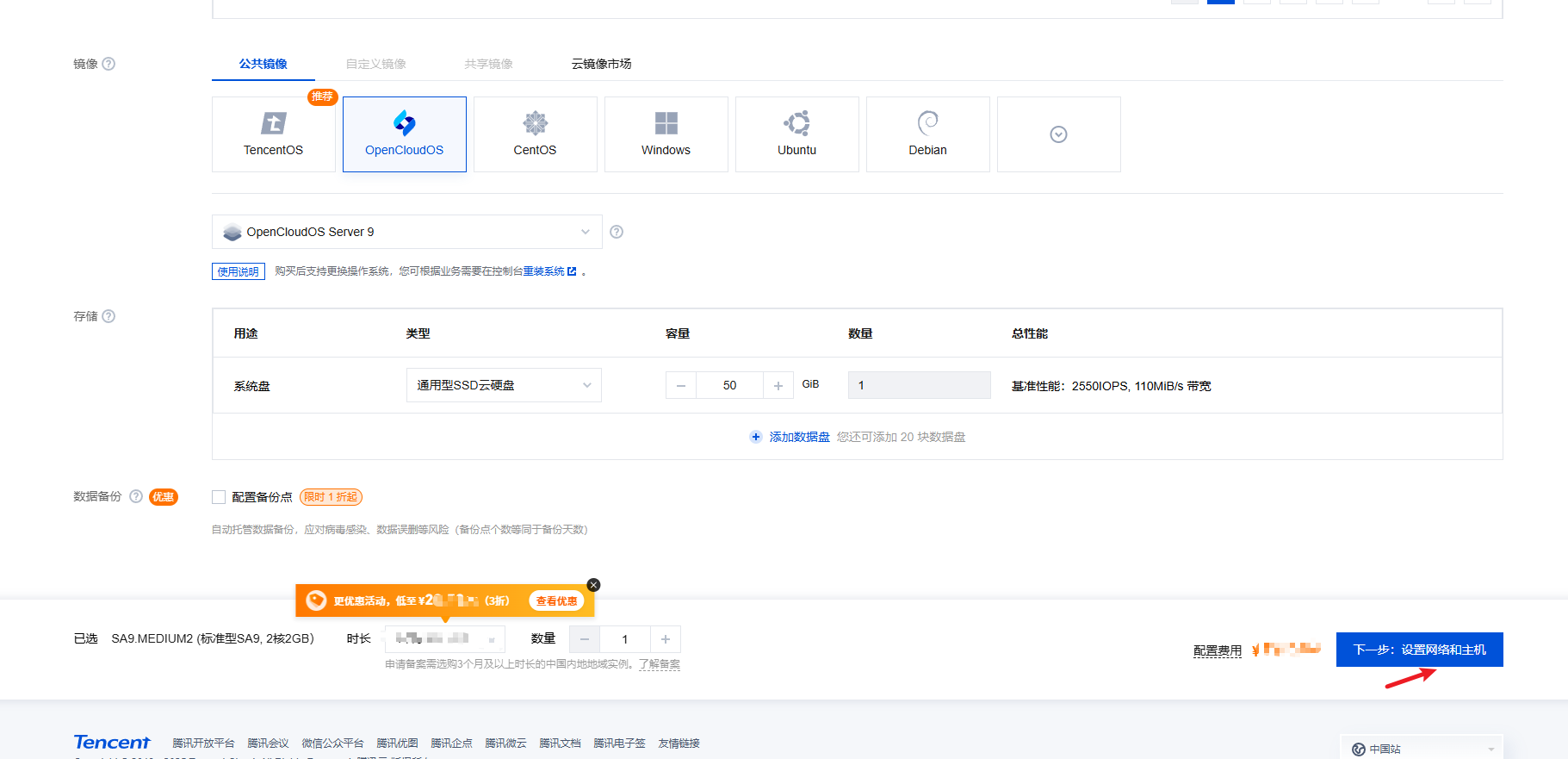Open OpenCloudOS Server 9 version dropdown
Image resolution: width=1568 pixels, height=759 pixels.
pyautogui.click(x=407, y=232)
